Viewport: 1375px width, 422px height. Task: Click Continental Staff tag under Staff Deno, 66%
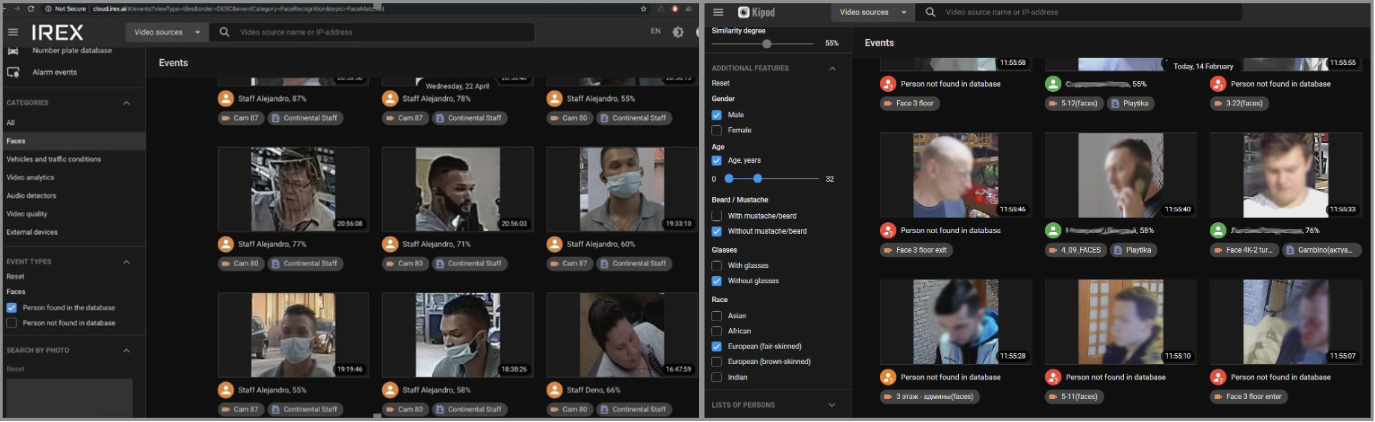633,409
